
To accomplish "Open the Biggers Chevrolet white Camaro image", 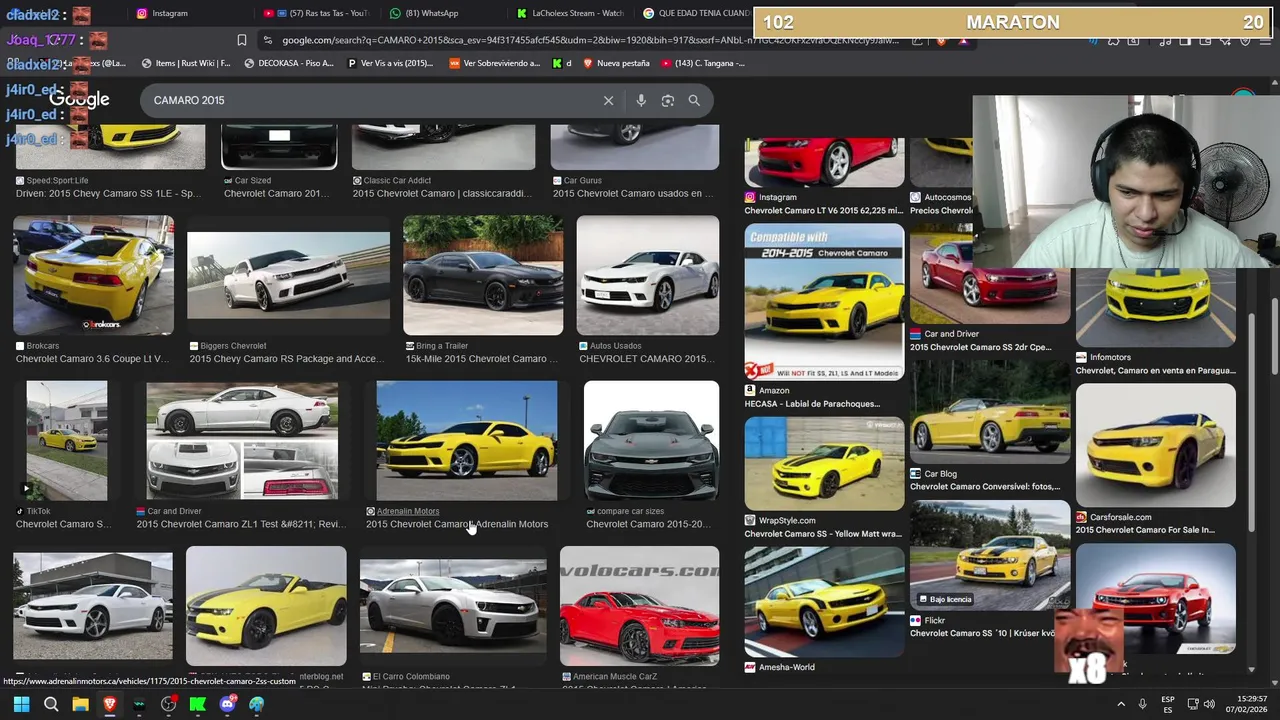I will point(288,275).
